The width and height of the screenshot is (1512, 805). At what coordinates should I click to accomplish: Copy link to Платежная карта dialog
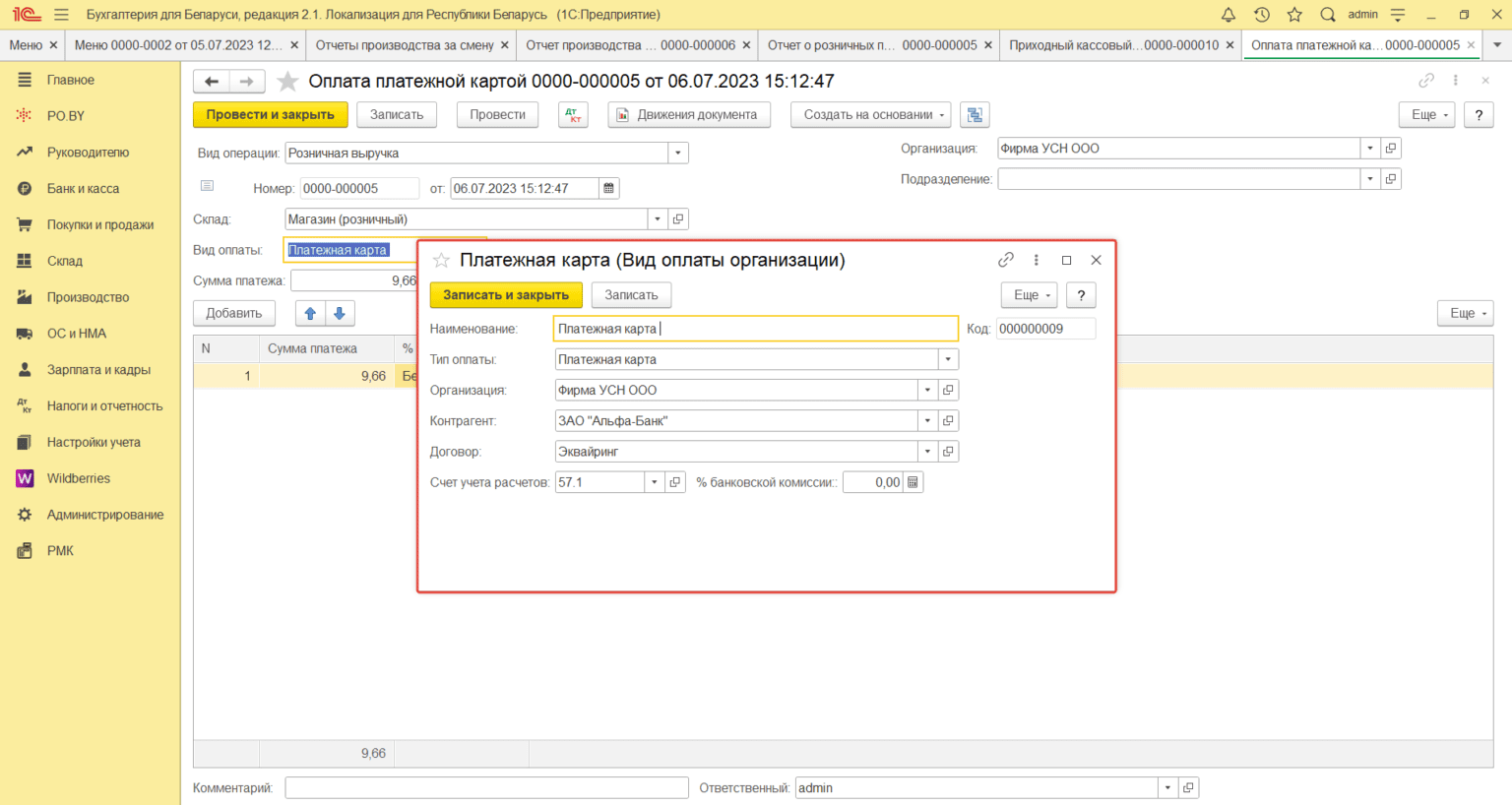pos(1005,260)
